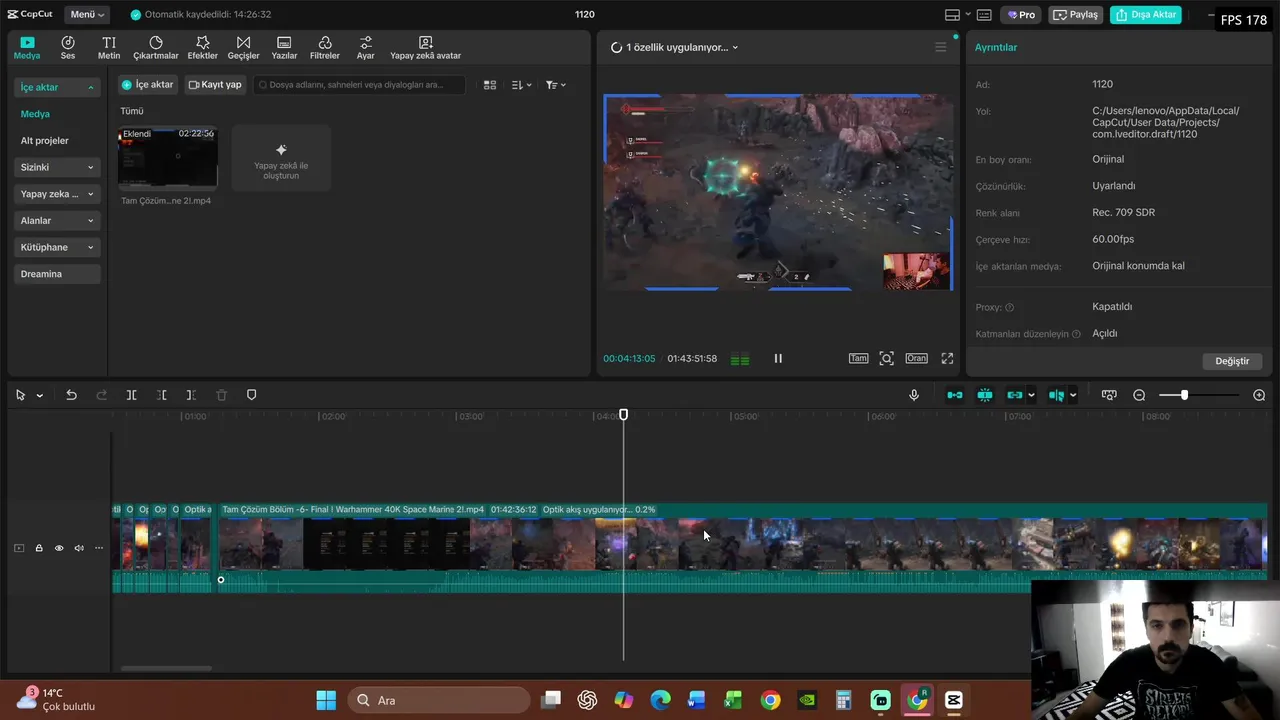The image size is (1280, 720).
Task: Focus the media search field
Action: pos(359,85)
